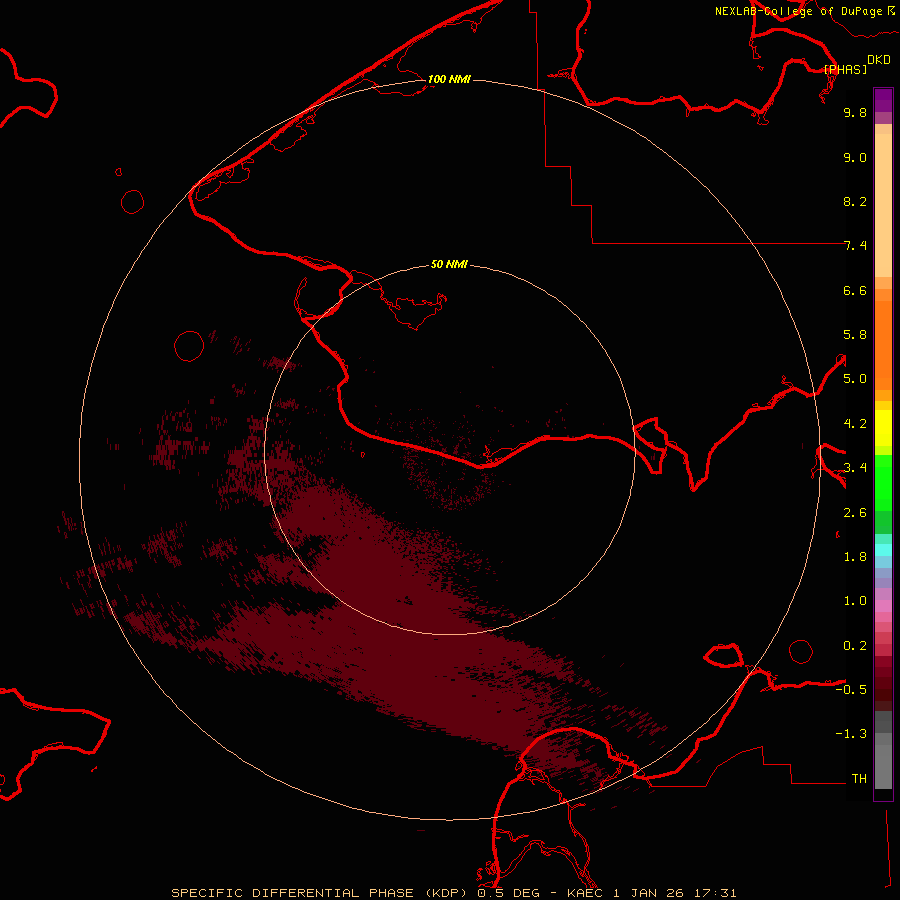The width and height of the screenshot is (900, 900).
Task: Click the 7.4 value on the color scale
Action: click(855, 246)
